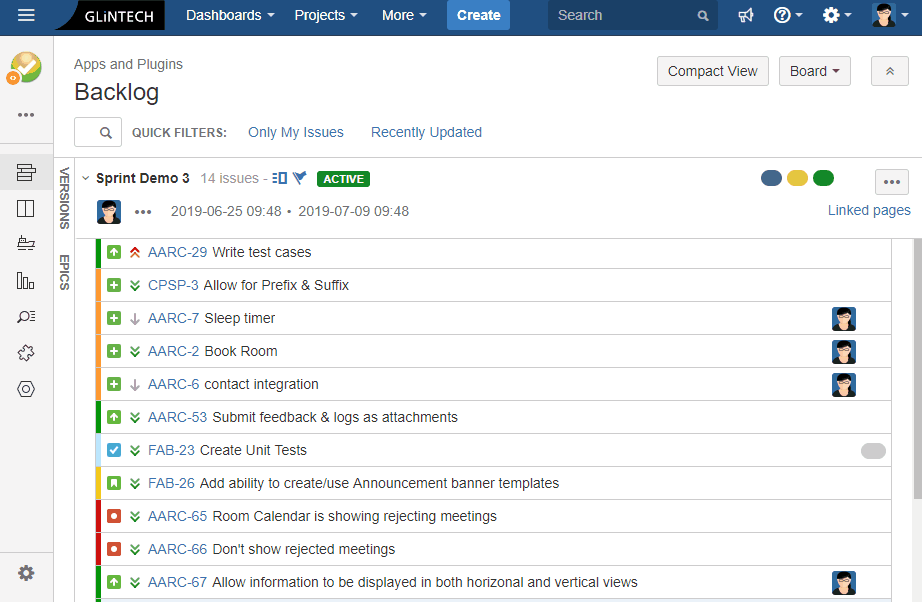Open the Dashboards menu
This screenshot has width=922, height=602.
tap(230, 15)
